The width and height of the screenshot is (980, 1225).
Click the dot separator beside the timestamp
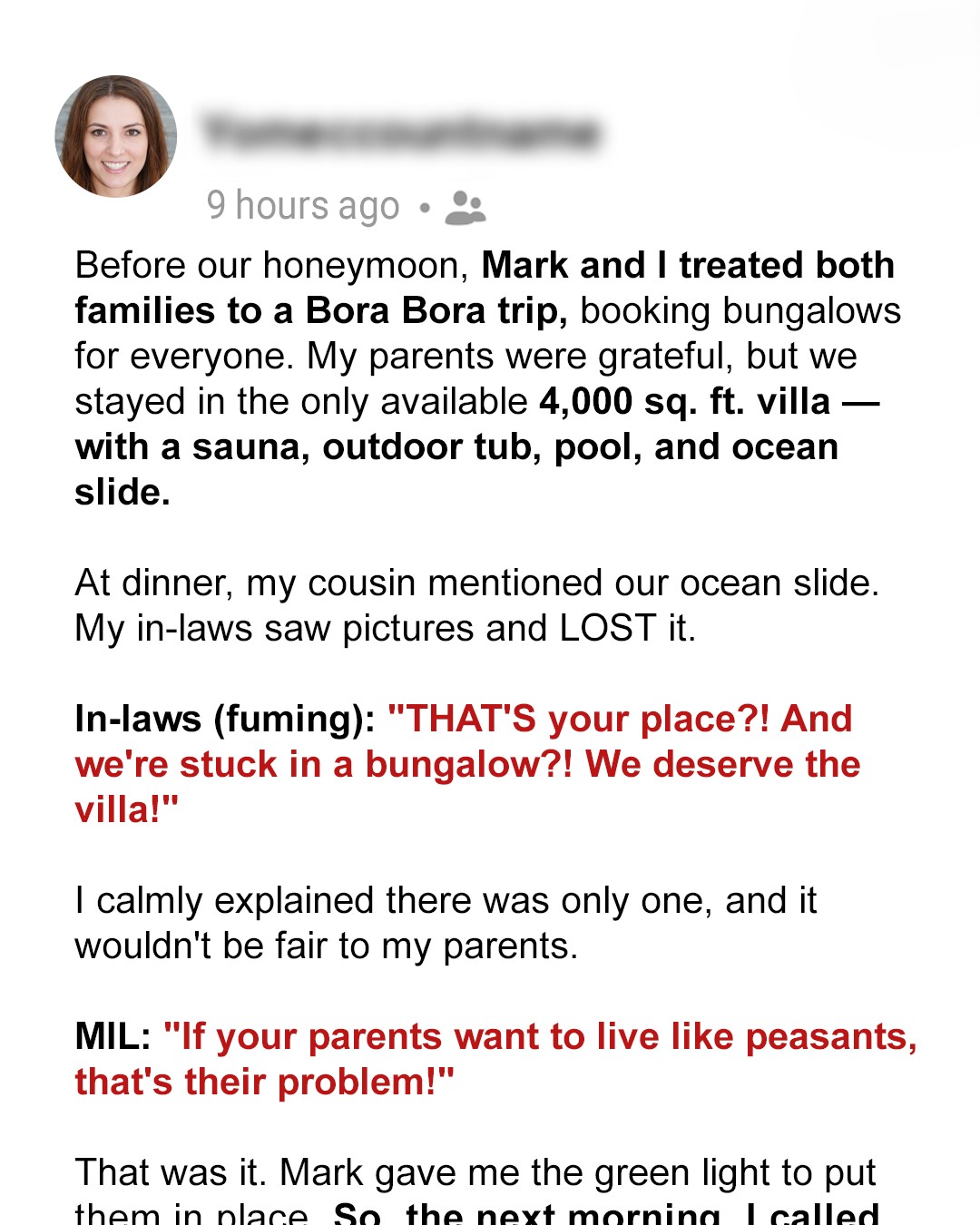point(424,208)
